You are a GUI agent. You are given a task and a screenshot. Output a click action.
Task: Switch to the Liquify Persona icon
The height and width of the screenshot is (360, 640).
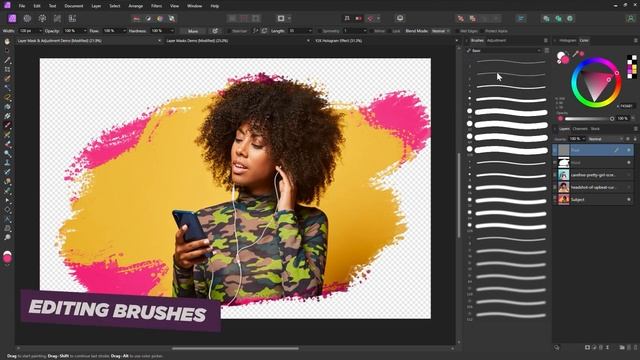[x=27, y=18]
